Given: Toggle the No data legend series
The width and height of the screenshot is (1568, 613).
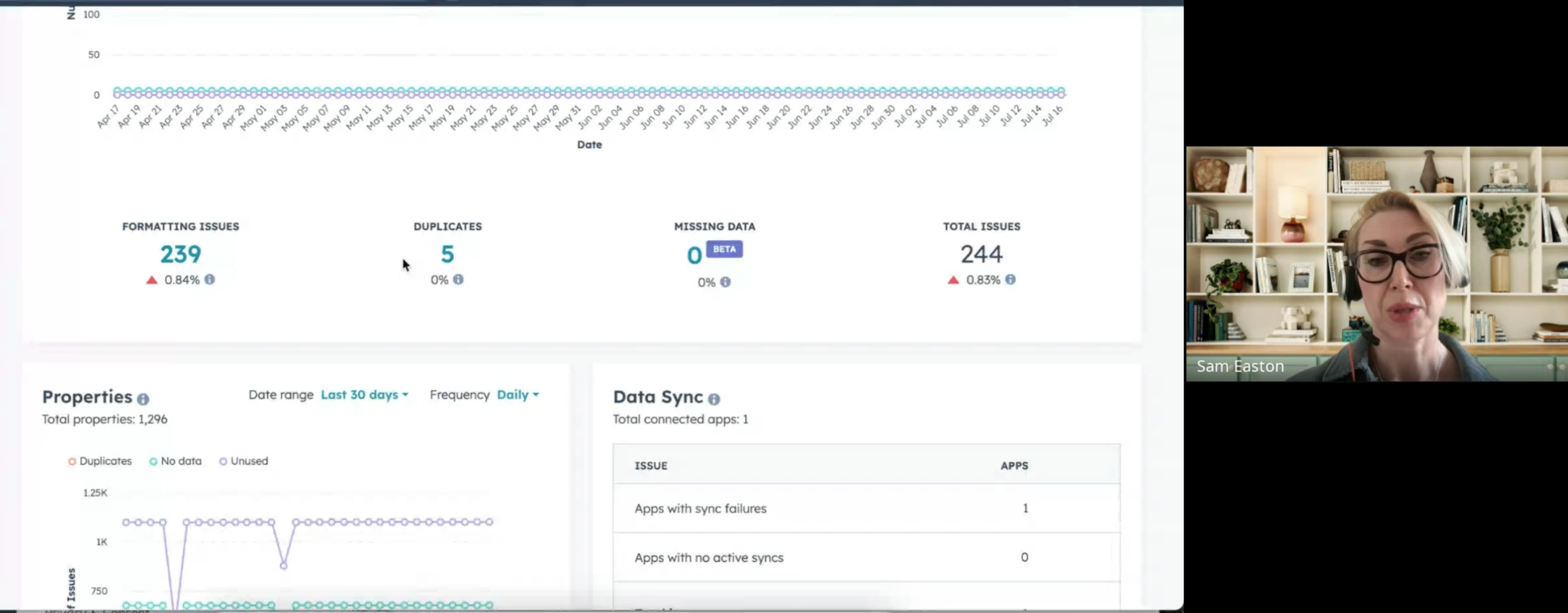Looking at the screenshot, I should coord(175,461).
